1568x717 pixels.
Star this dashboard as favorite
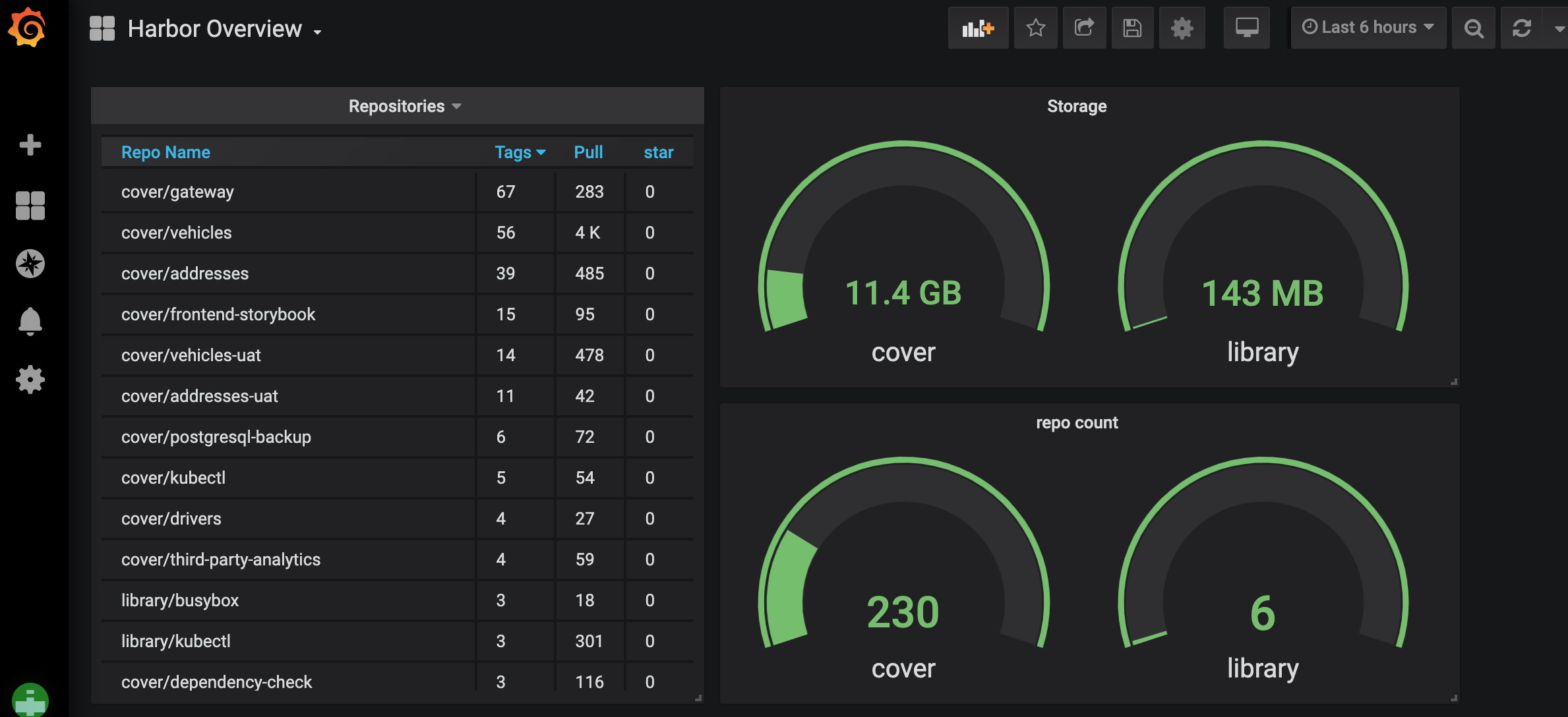[1035, 28]
